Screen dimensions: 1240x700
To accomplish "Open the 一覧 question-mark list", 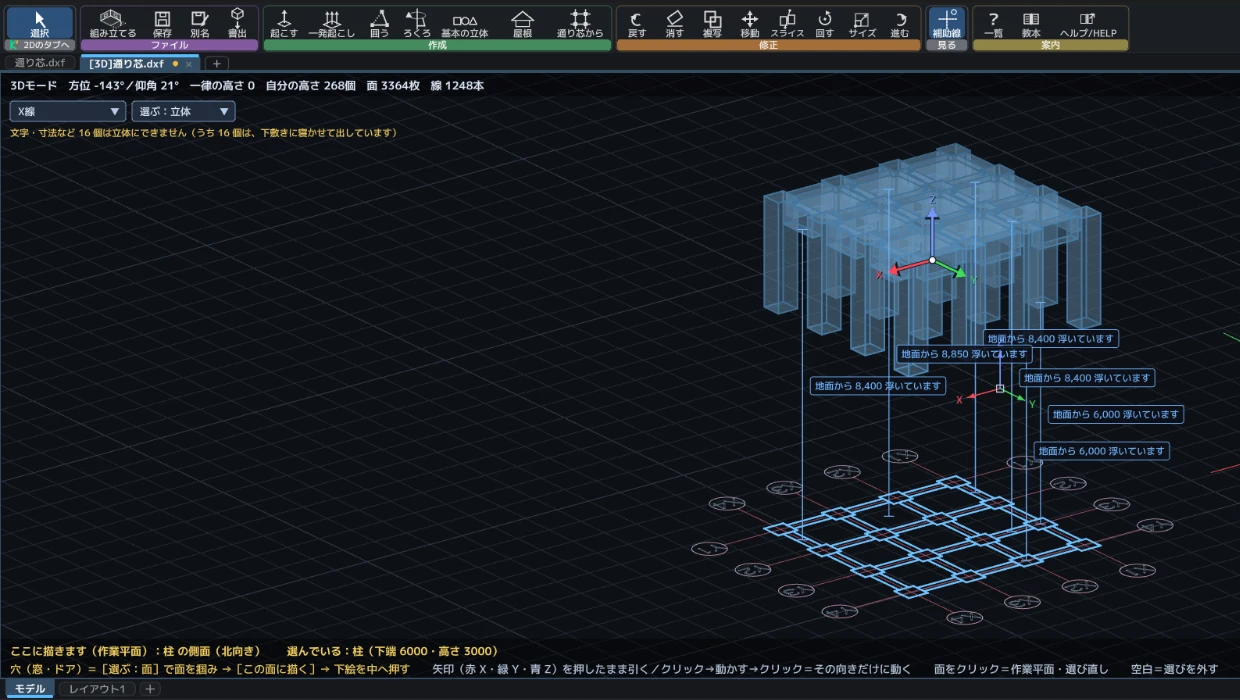I will (x=993, y=23).
